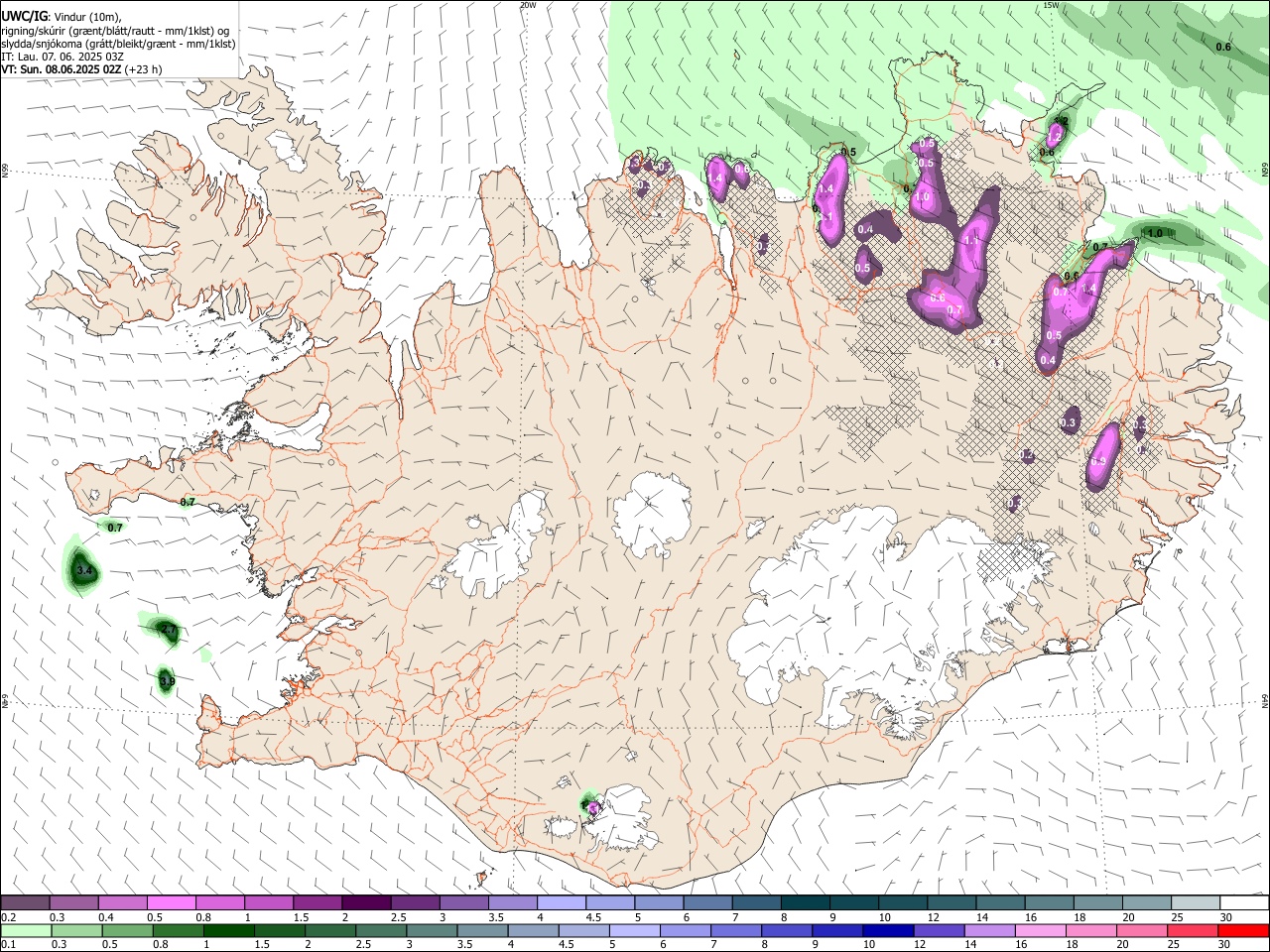
Task: Click the '2.7' rain value over western sea
Action: coord(169,630)
